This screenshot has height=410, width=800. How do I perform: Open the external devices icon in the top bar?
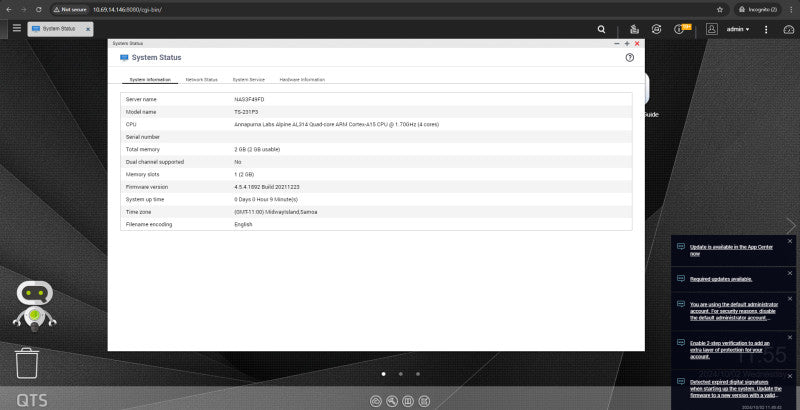click(657, 29)
